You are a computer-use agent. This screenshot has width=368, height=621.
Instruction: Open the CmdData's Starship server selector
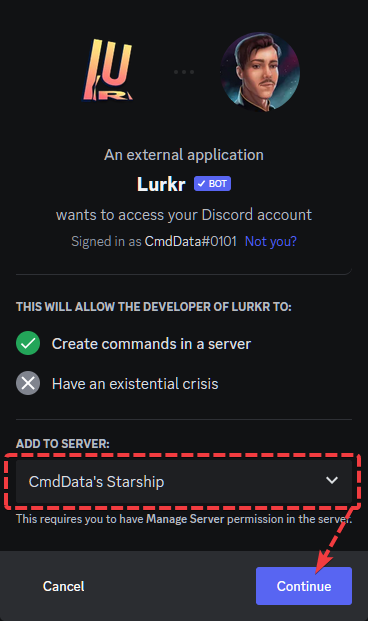point(184,482)
